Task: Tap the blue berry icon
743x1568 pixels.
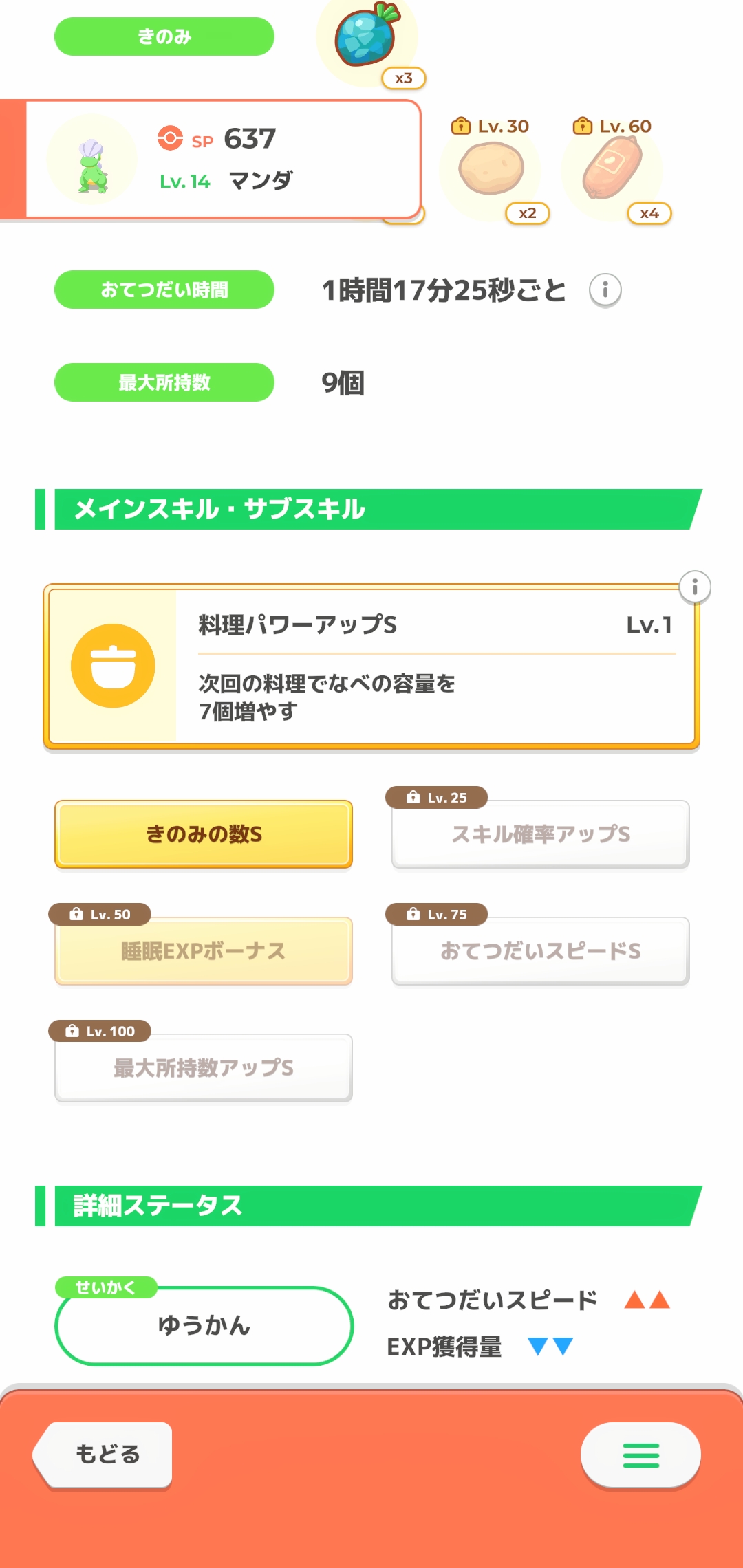Action: pyautogui.click(x=367, y=36)
